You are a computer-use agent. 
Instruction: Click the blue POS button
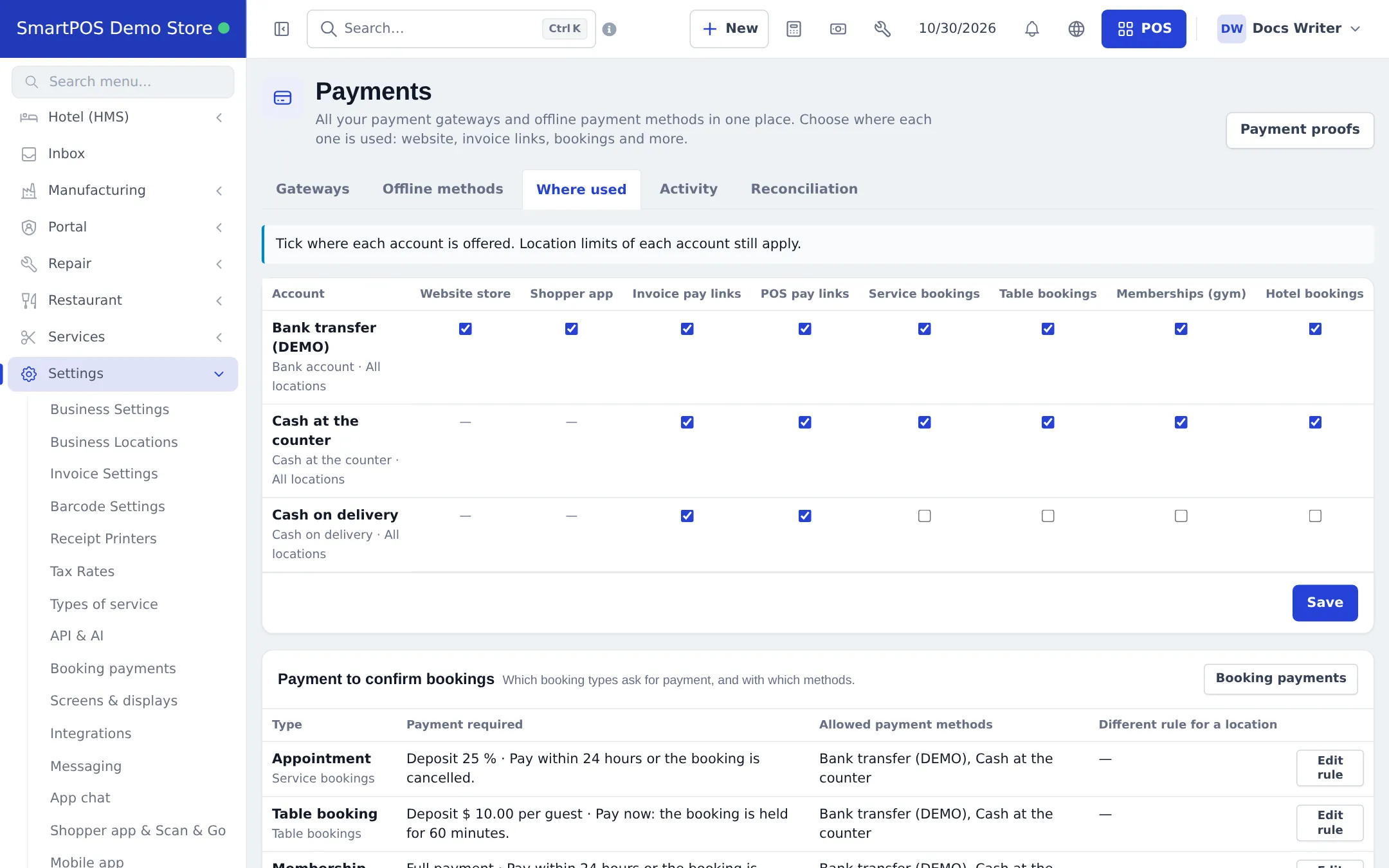[1143, 29]
